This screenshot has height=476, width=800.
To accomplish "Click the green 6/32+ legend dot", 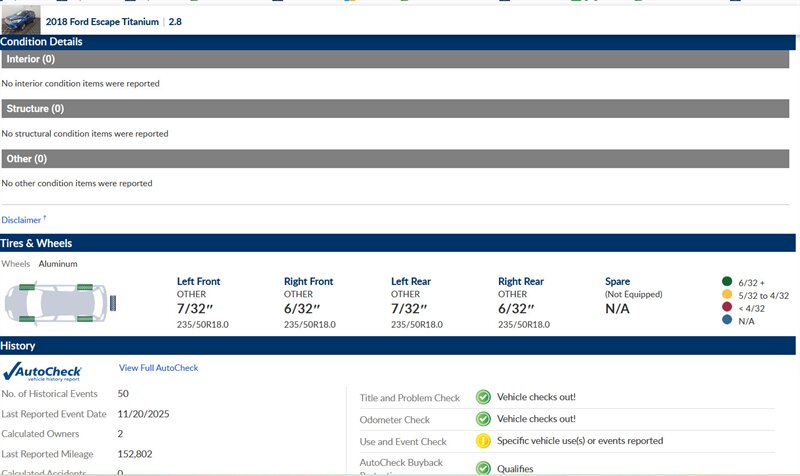I will (727, 282).
